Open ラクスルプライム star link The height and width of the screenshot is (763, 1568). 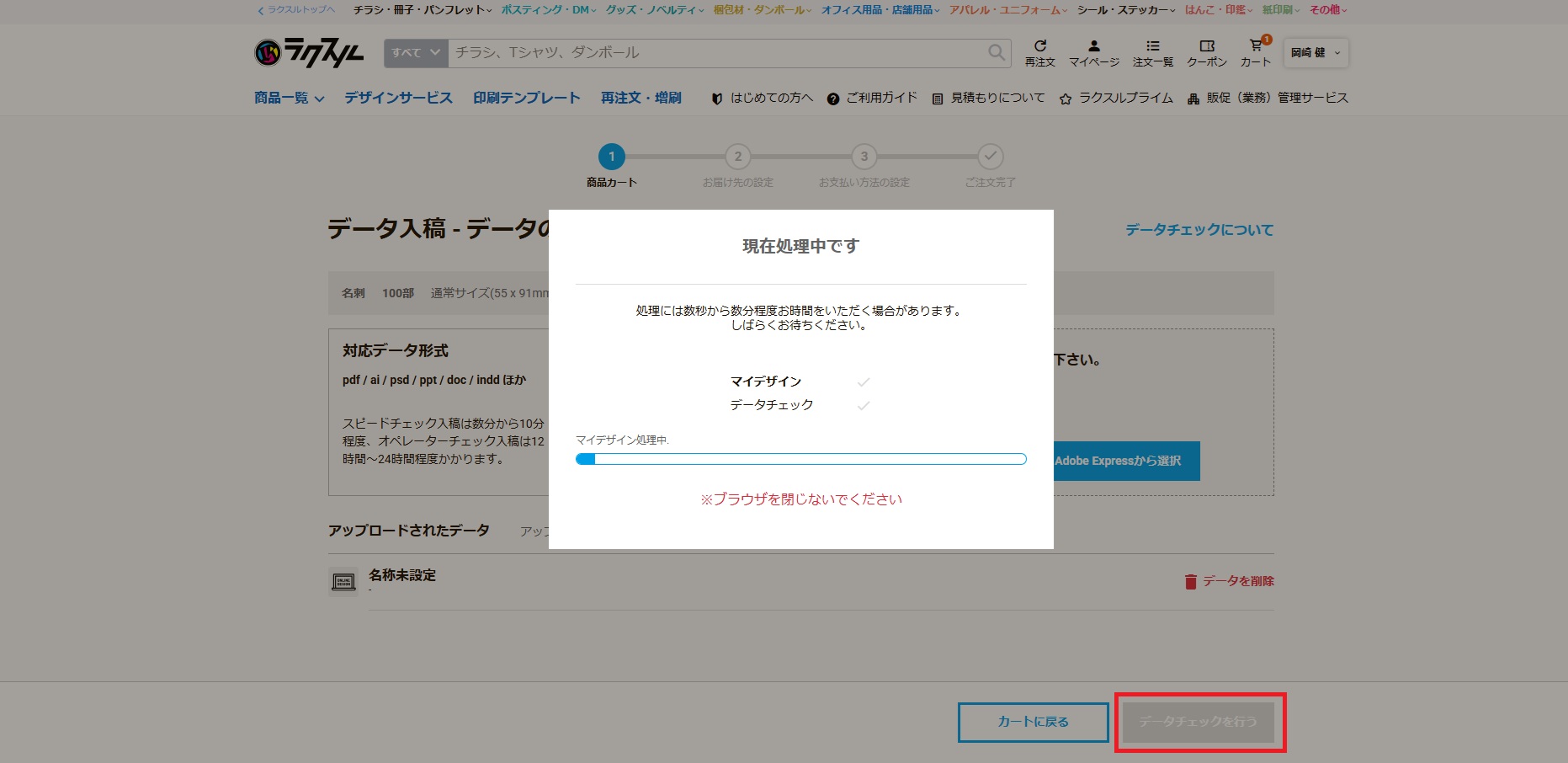tap(1116, 98)
